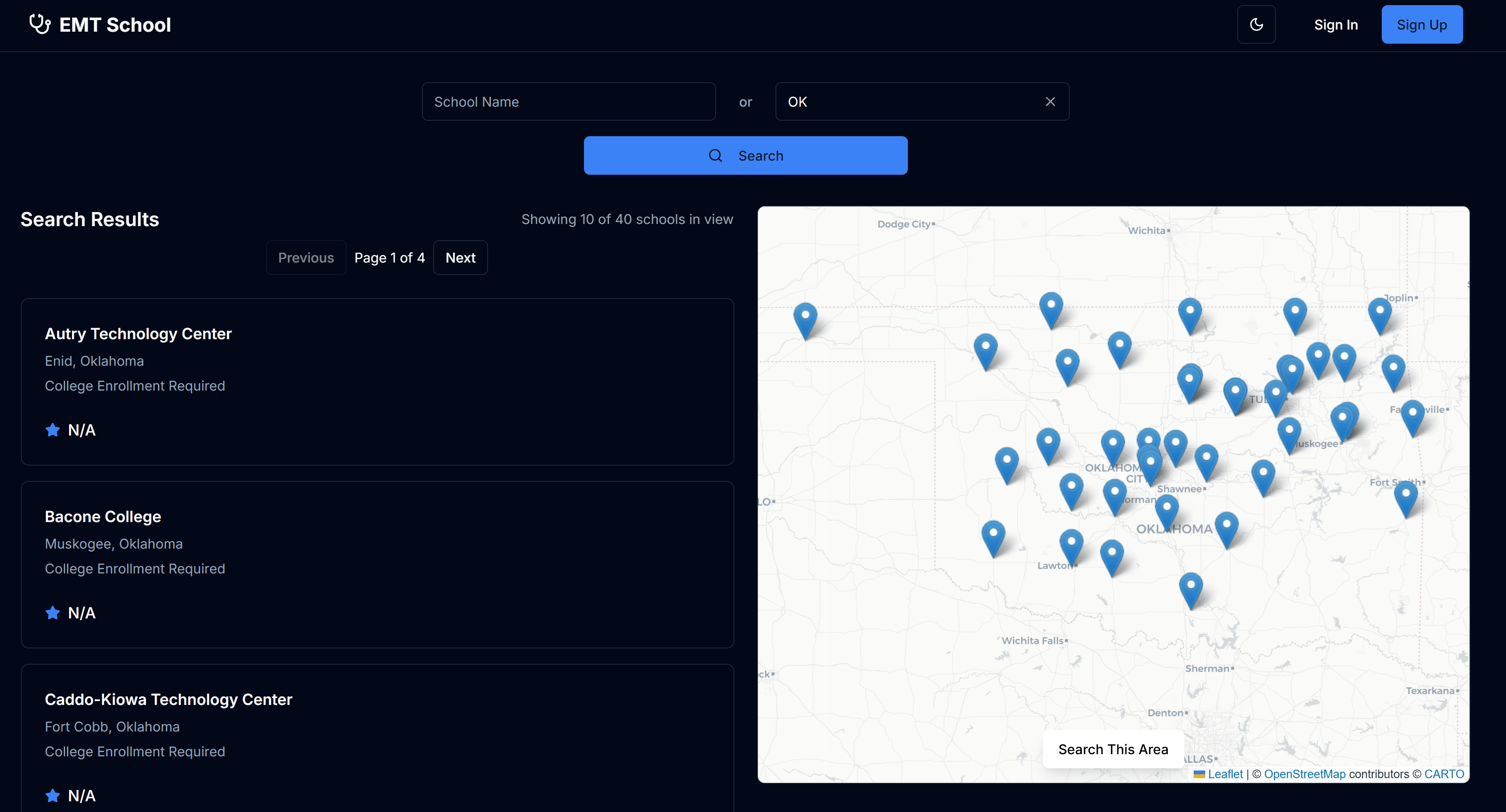Click the magnifying glass icon inside Search button

(716, 155)
